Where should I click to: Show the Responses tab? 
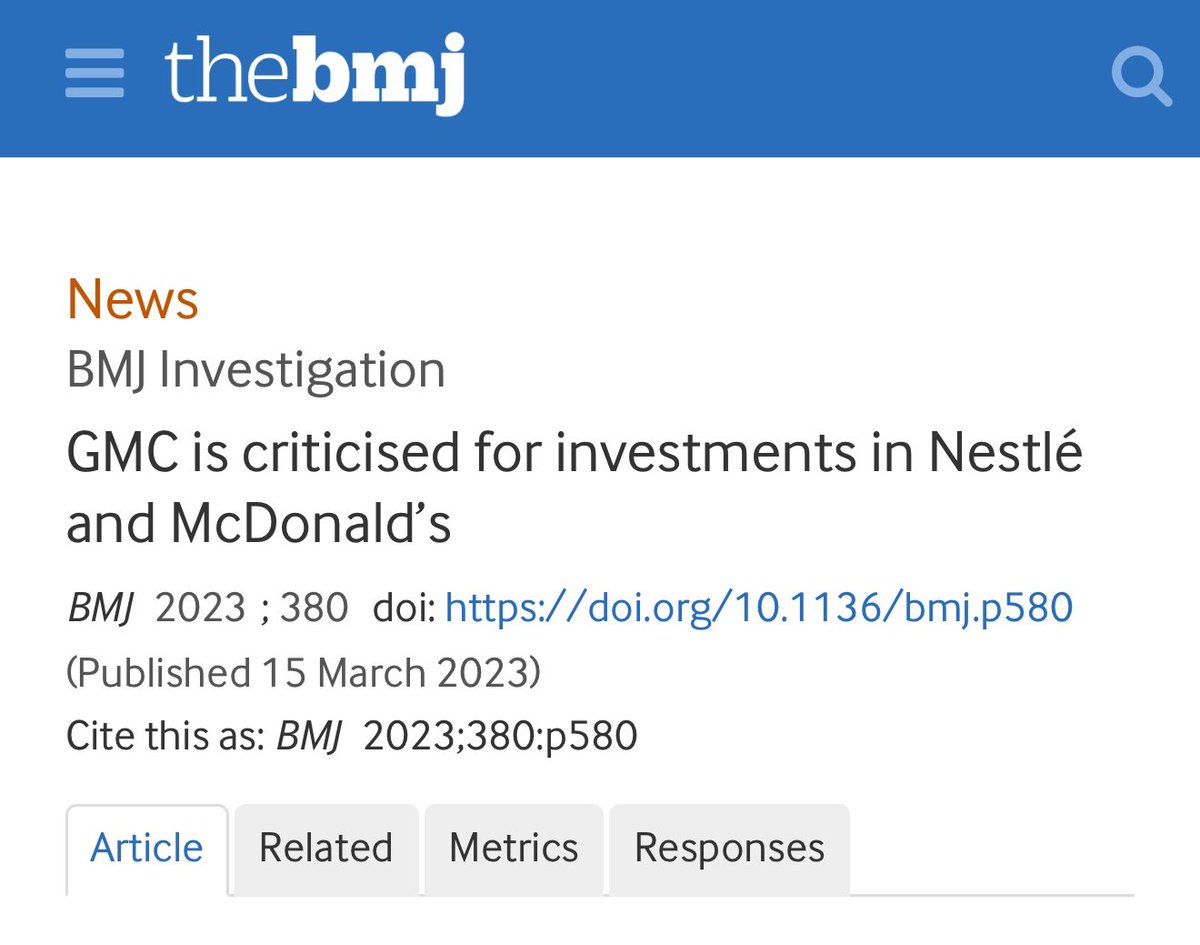coord(729,848)
